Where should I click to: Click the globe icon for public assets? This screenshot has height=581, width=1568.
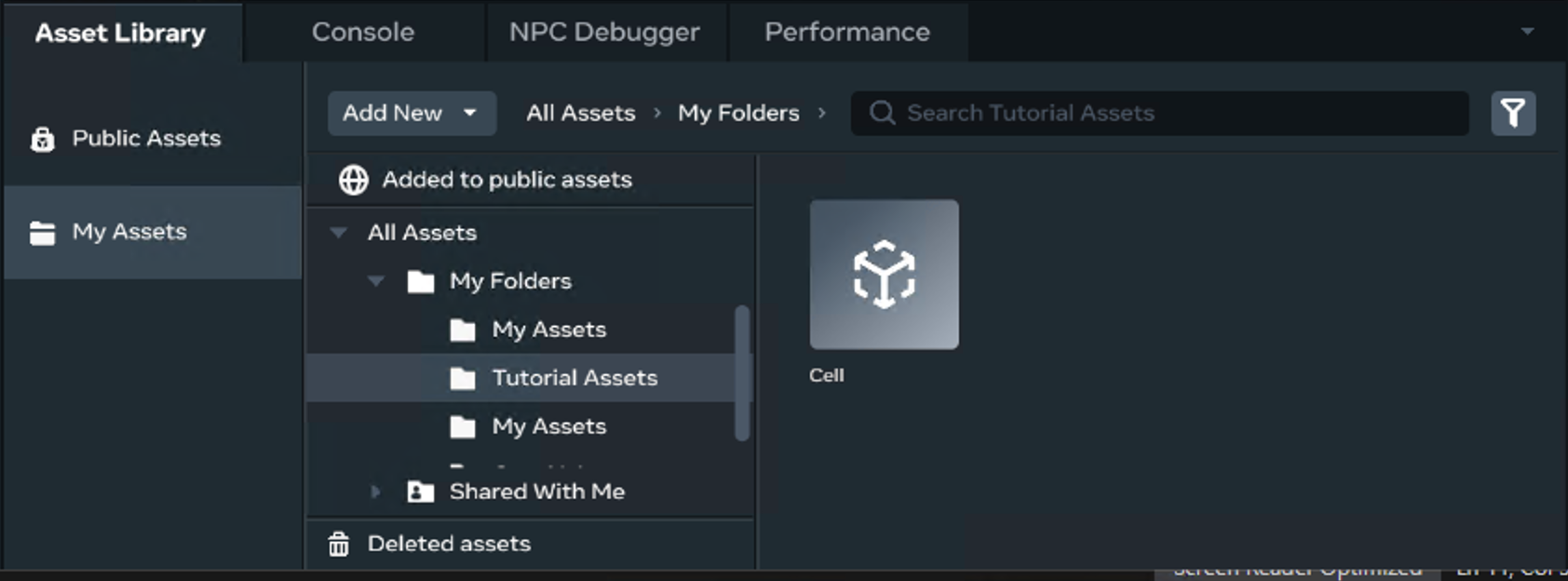coord(354,180)
